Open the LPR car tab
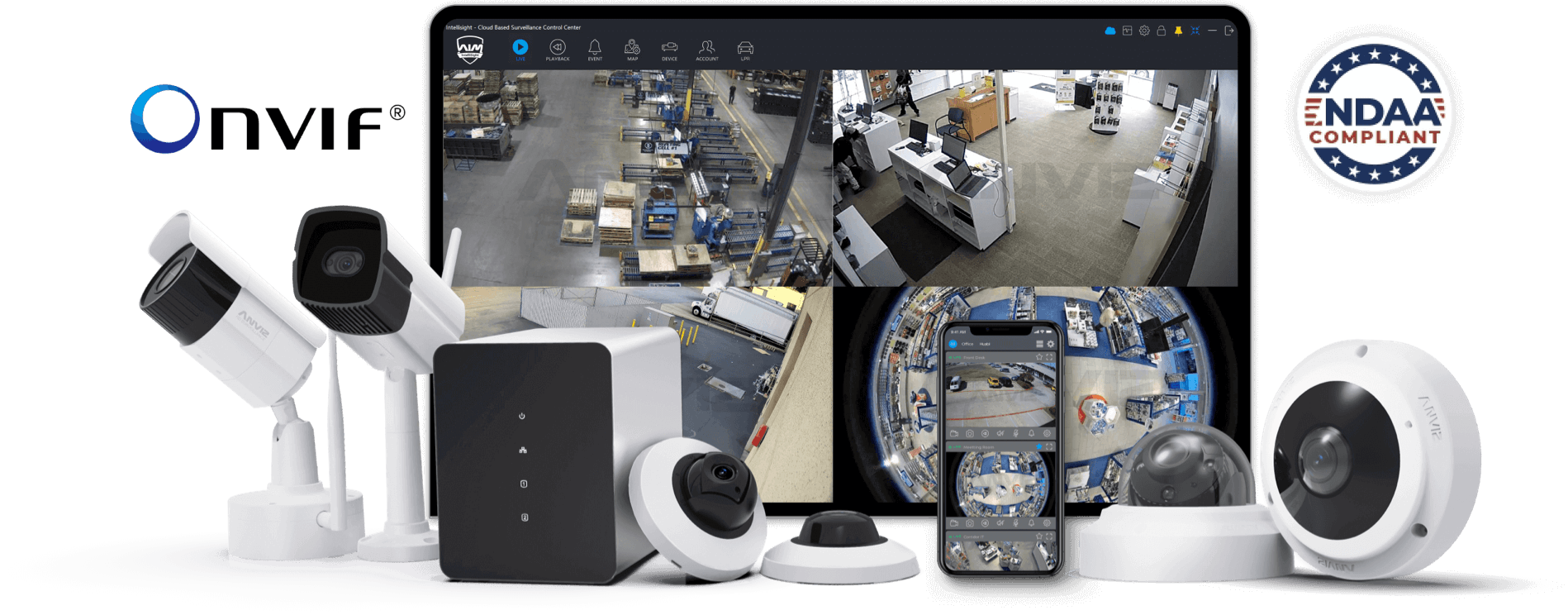The height and width of the screenshot is (615, 1568). pos(745,50)
